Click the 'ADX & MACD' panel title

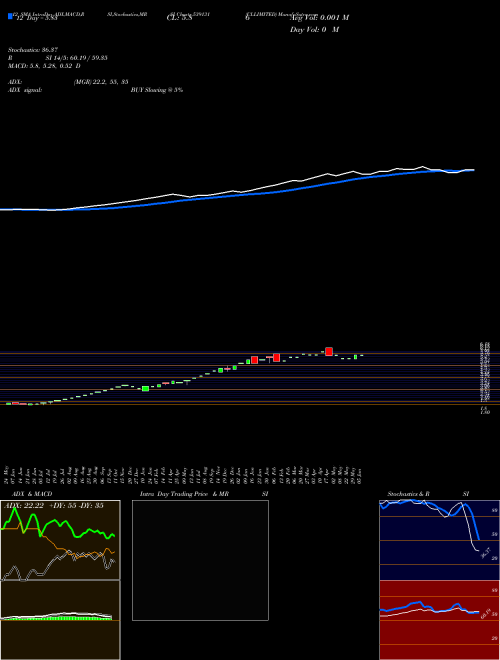[x=32, y=494]
